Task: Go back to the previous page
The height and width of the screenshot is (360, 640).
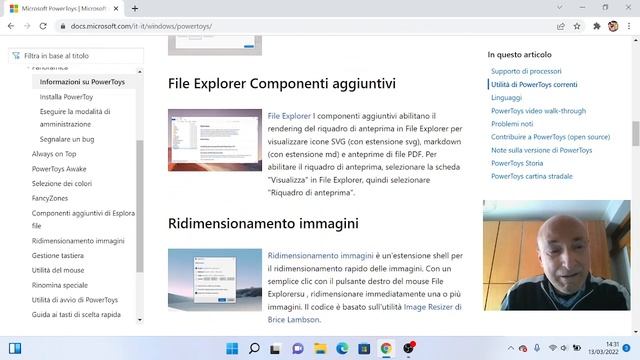Action: coord(11,26)
